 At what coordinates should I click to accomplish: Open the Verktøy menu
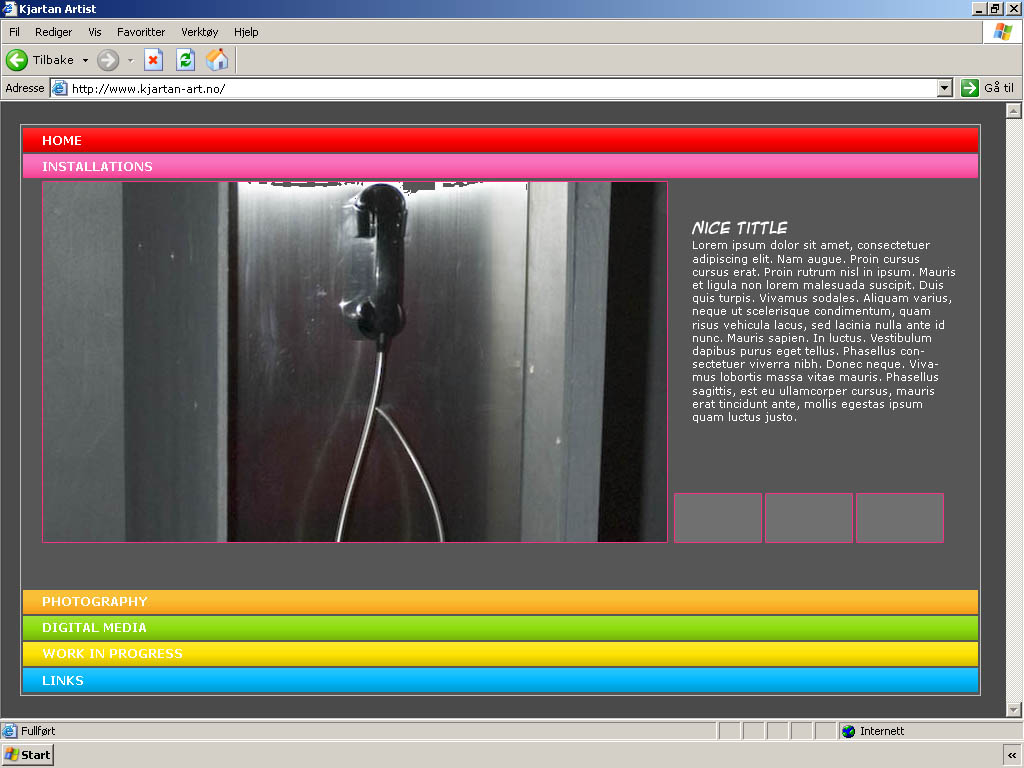point(199,32)
